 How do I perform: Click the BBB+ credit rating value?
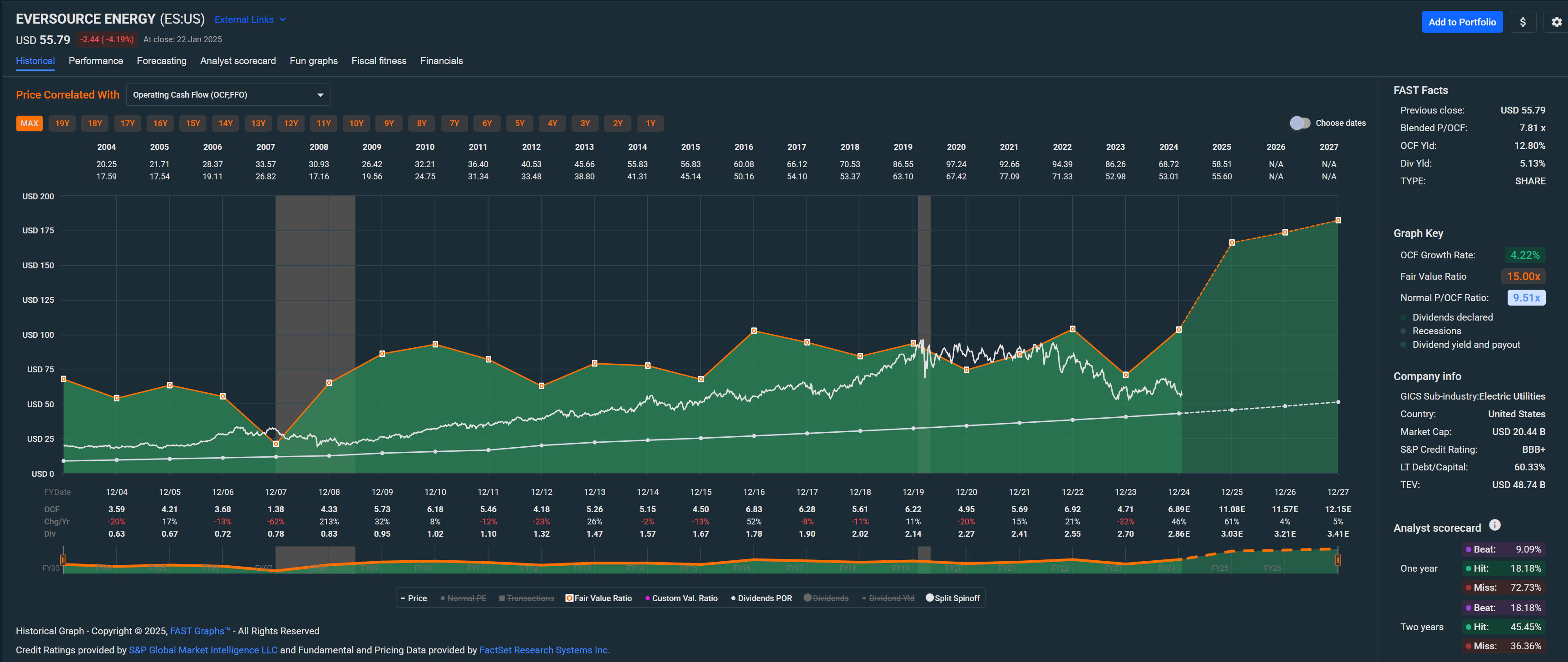click(x=1533, y=450)
